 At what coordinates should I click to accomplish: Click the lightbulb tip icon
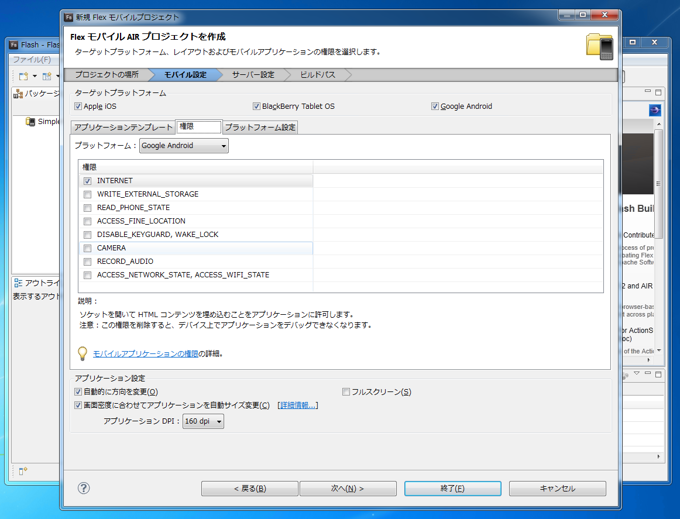point(82,353)
